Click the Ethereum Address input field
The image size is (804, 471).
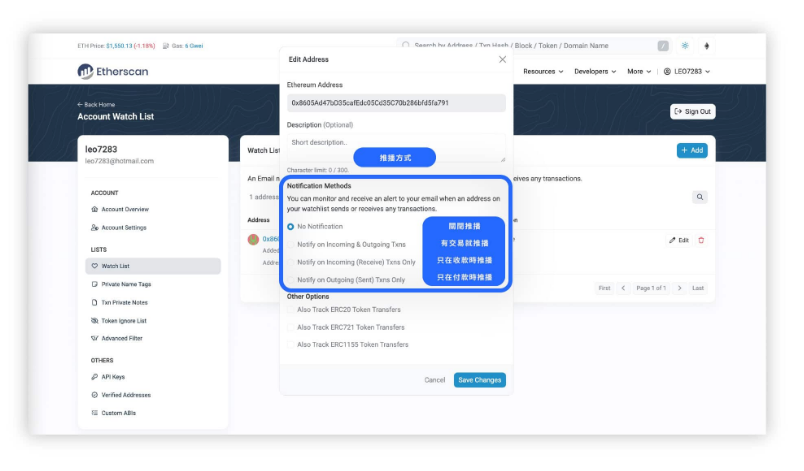396,103
